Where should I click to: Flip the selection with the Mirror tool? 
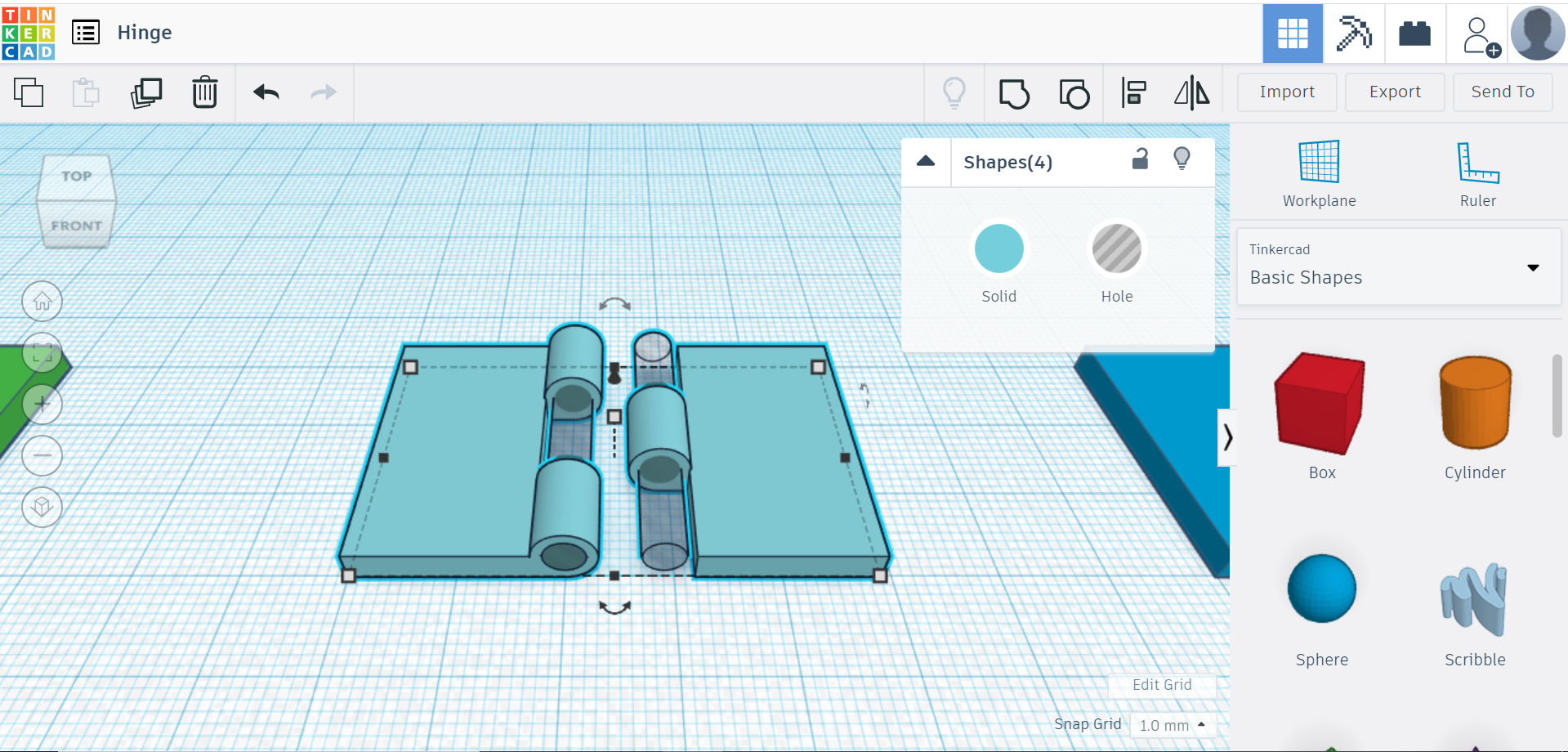1191,93
